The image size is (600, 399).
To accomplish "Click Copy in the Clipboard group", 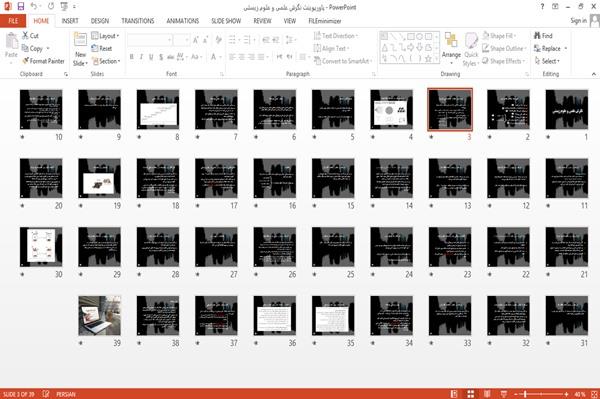I will [32, 48].
